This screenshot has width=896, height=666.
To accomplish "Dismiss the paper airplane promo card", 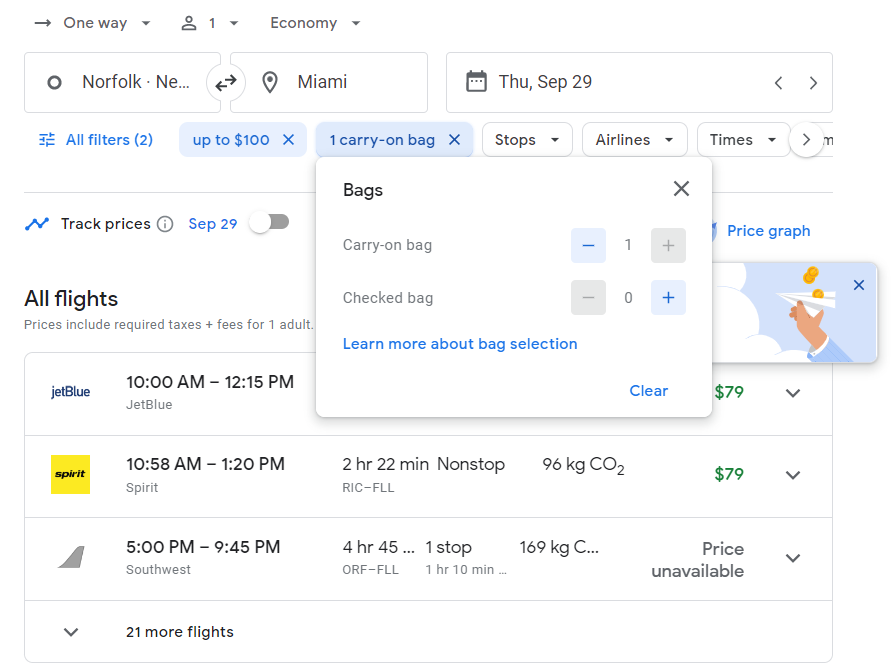I will point(858,285).
